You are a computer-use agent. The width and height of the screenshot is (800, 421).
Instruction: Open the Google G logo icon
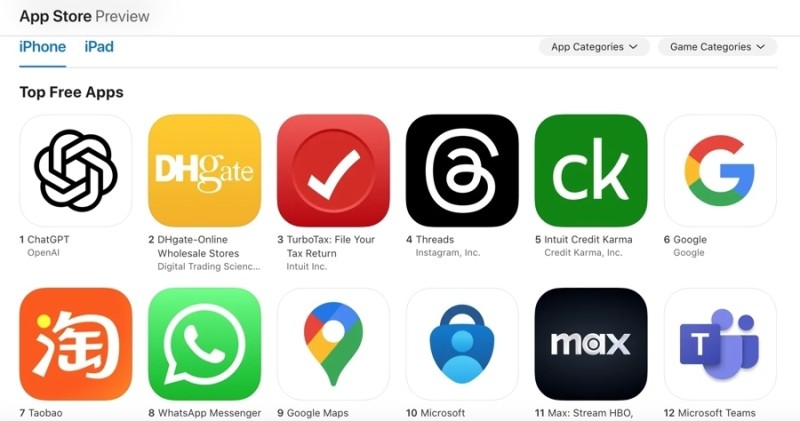(x=720, y=170)
